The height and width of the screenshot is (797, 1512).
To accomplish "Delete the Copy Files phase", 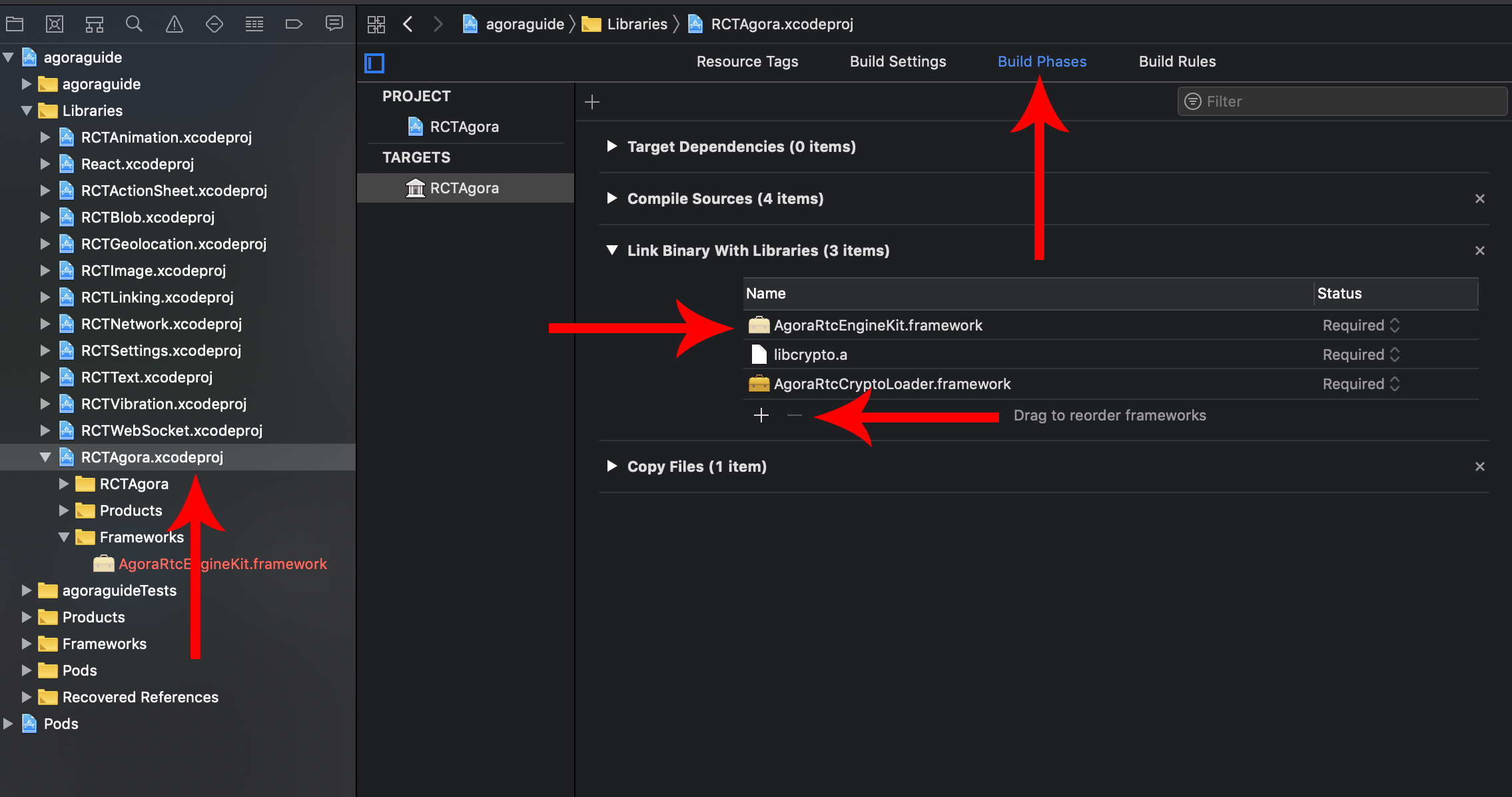I will 1480,466.
